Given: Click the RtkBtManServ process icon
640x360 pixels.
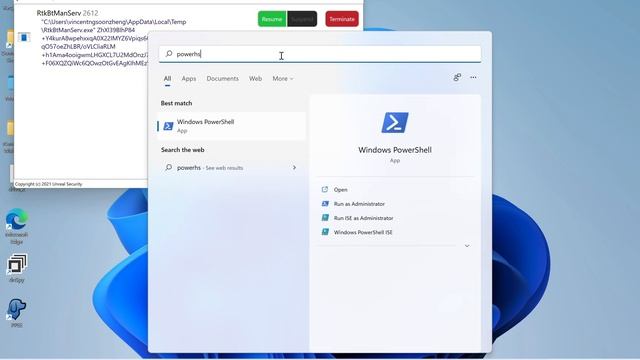Looking at the screenshot, I should [x=24, y=37].
